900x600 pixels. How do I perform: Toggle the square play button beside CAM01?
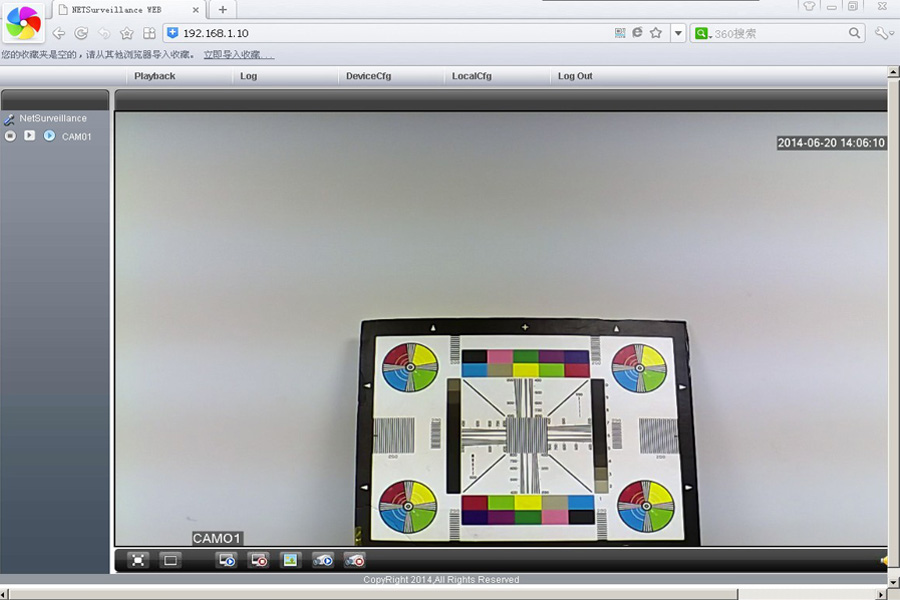click(x=29, y=136)
